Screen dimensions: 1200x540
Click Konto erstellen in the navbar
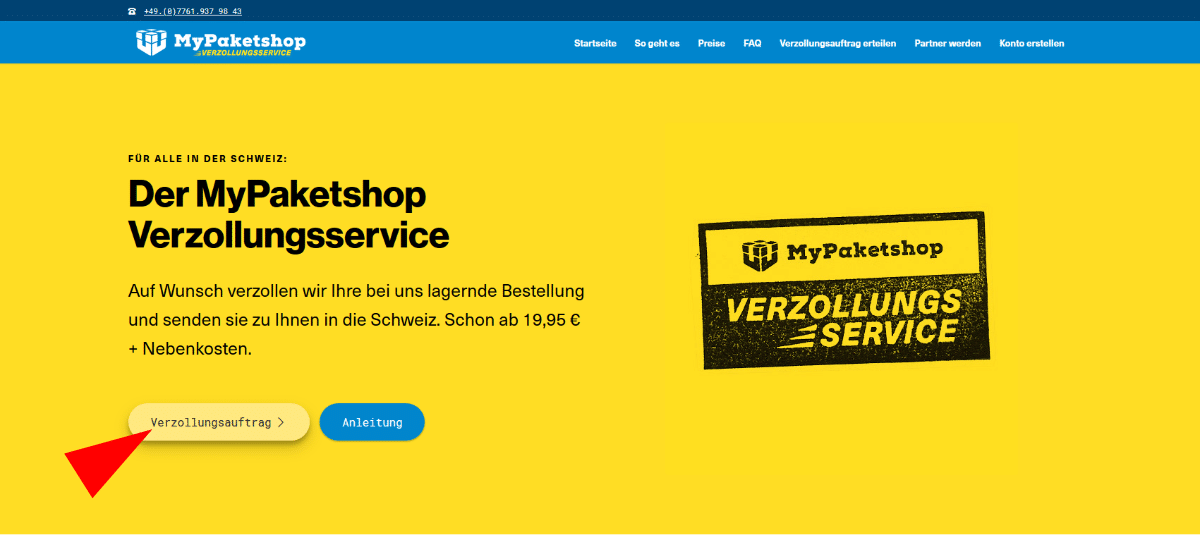click(1032, 44)
